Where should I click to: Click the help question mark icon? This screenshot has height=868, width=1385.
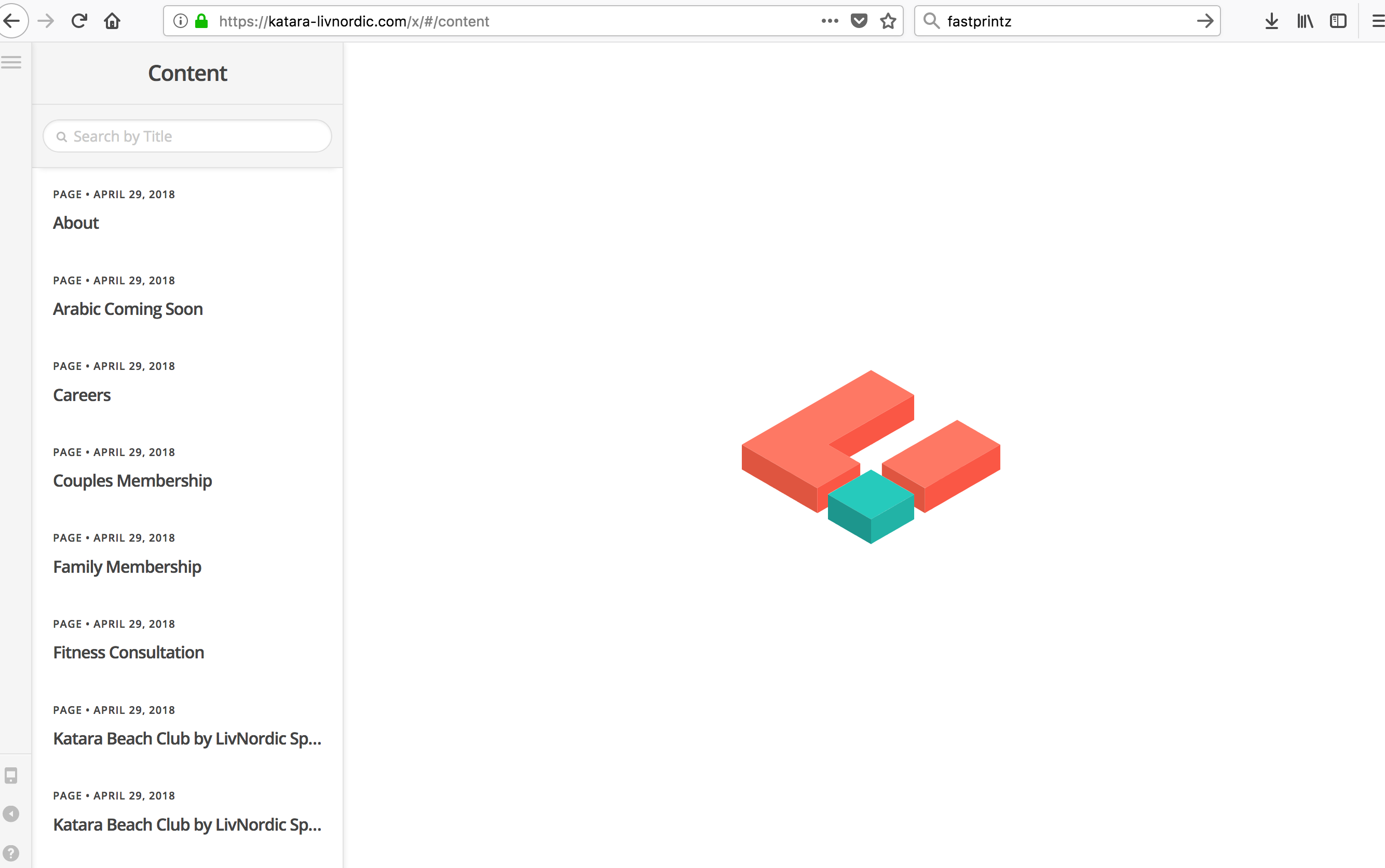pyautogui.click(x=11, y=853)
